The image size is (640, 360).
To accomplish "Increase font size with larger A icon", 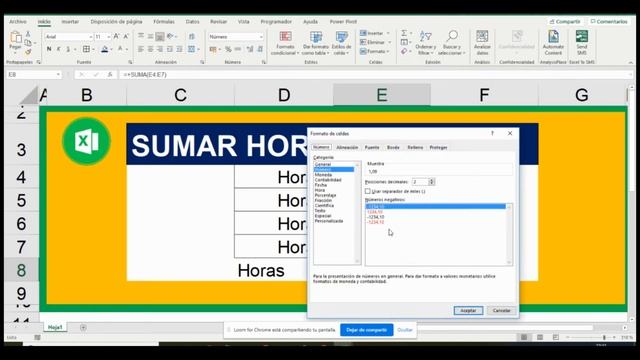I will [x=116, y=37].
